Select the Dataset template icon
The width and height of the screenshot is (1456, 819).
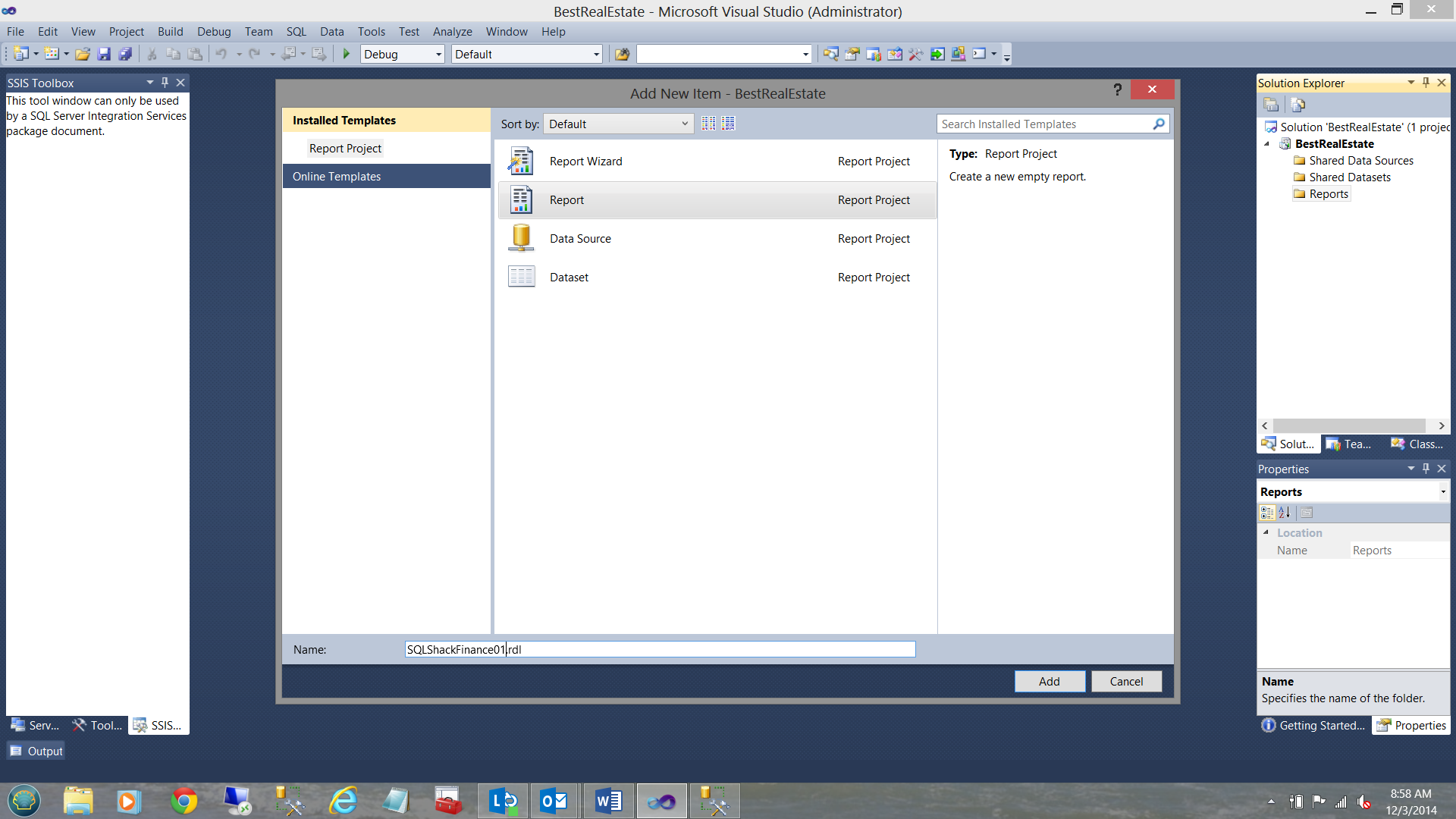pos(521,278)
